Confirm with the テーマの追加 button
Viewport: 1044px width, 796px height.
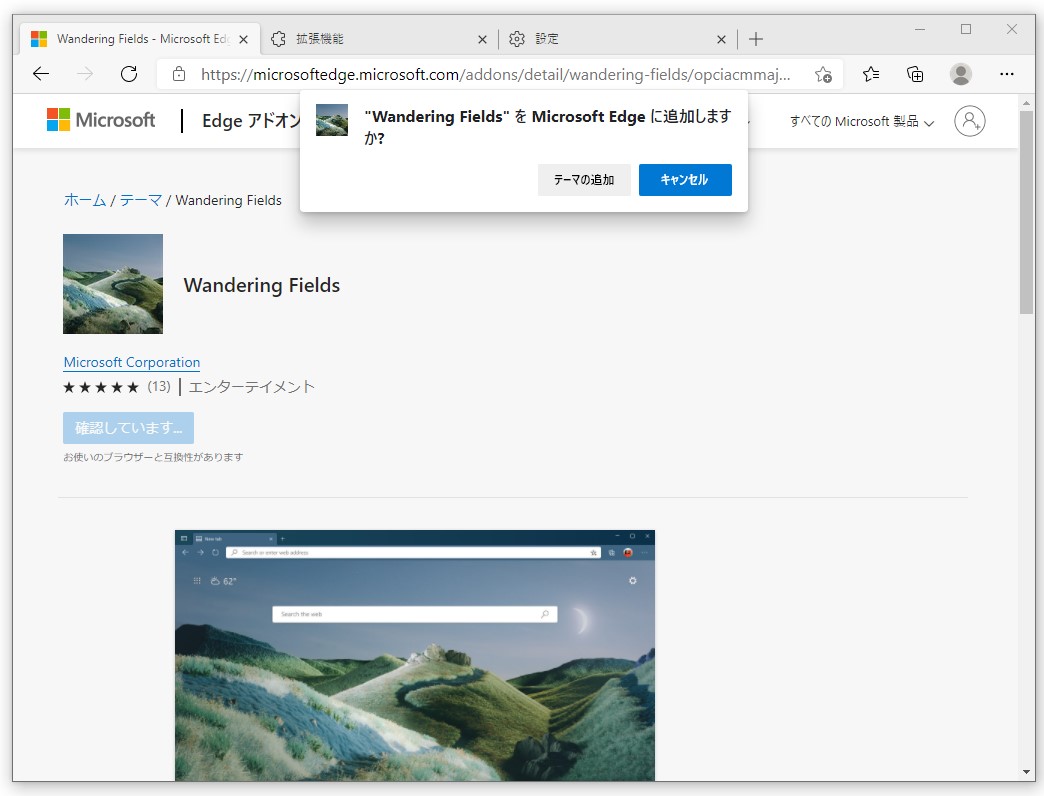[x=584, y=180]
